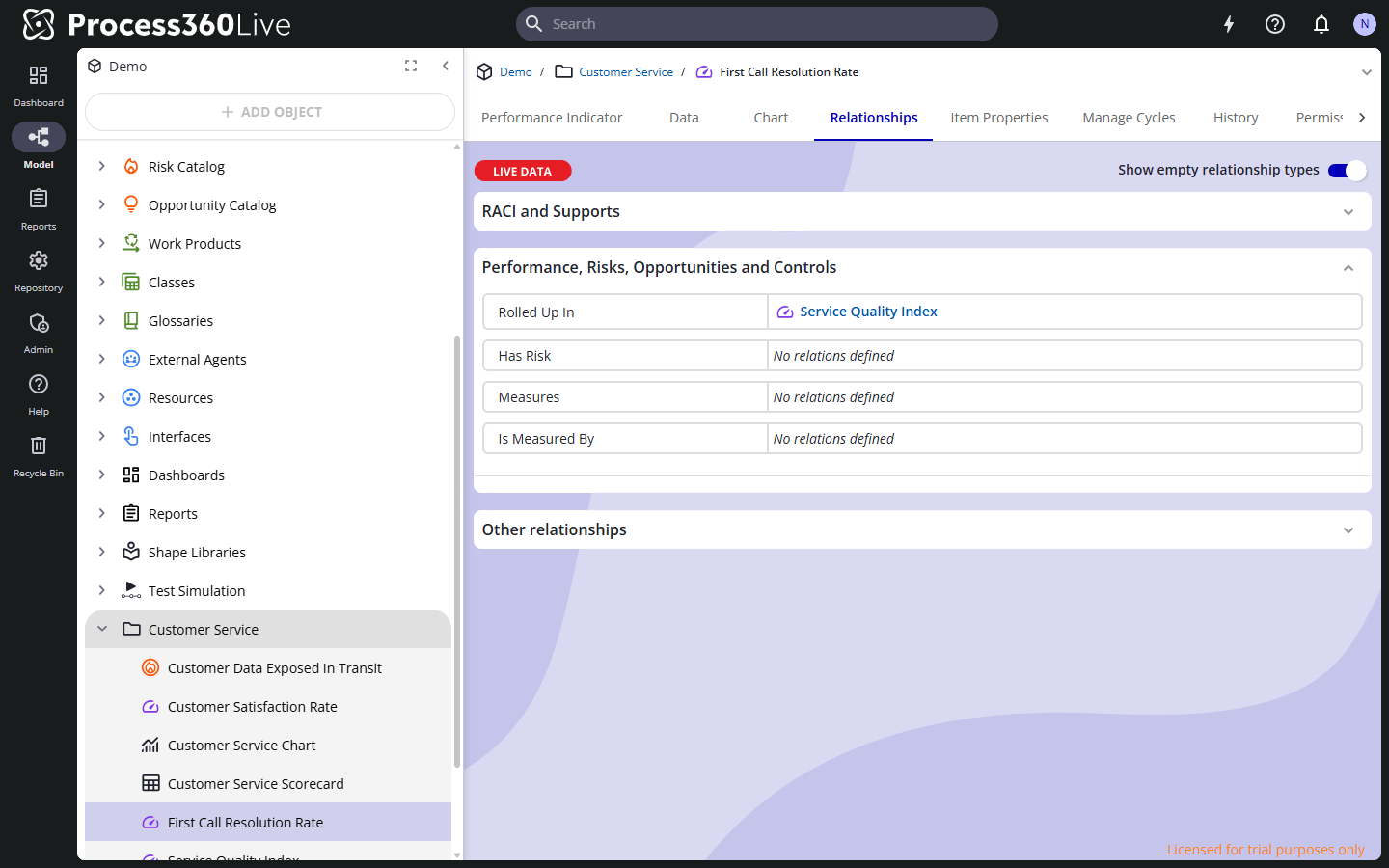The height and width of the screenshot is (868, 1389).
Task: Click the lightning bolt quick actions icon
Action: (1229, 24)
